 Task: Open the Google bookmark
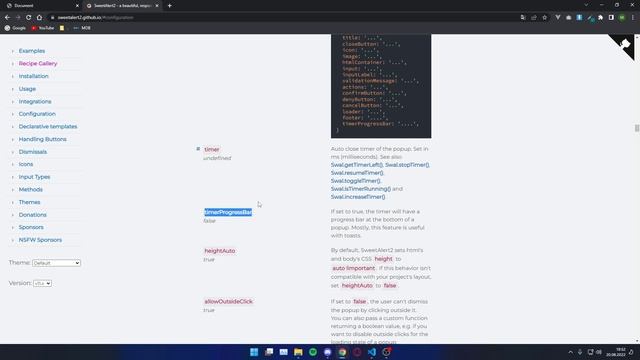click(15, 28)
